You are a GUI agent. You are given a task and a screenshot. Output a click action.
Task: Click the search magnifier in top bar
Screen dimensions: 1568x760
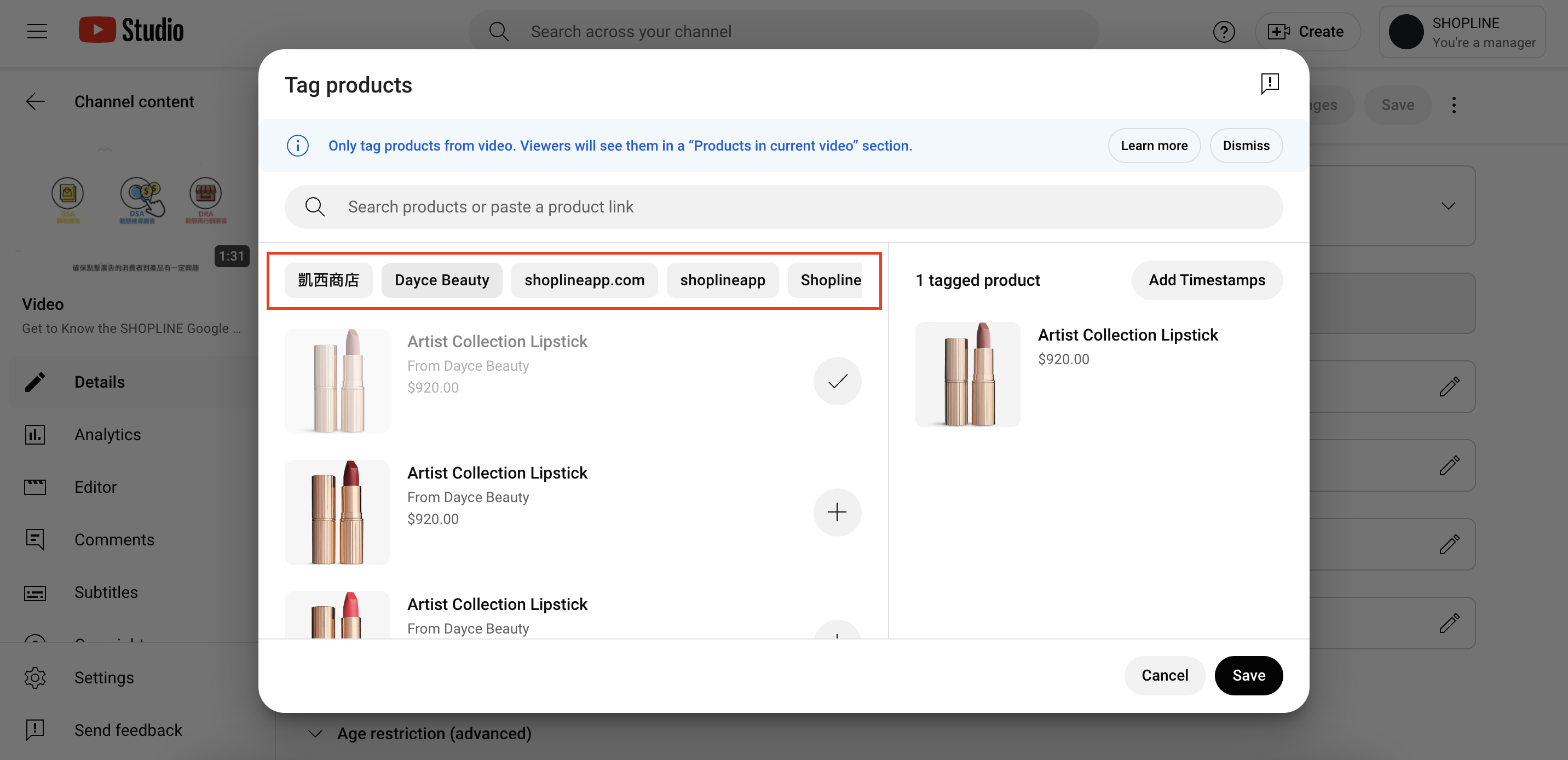pyautogui.click(x=499, y=31)
